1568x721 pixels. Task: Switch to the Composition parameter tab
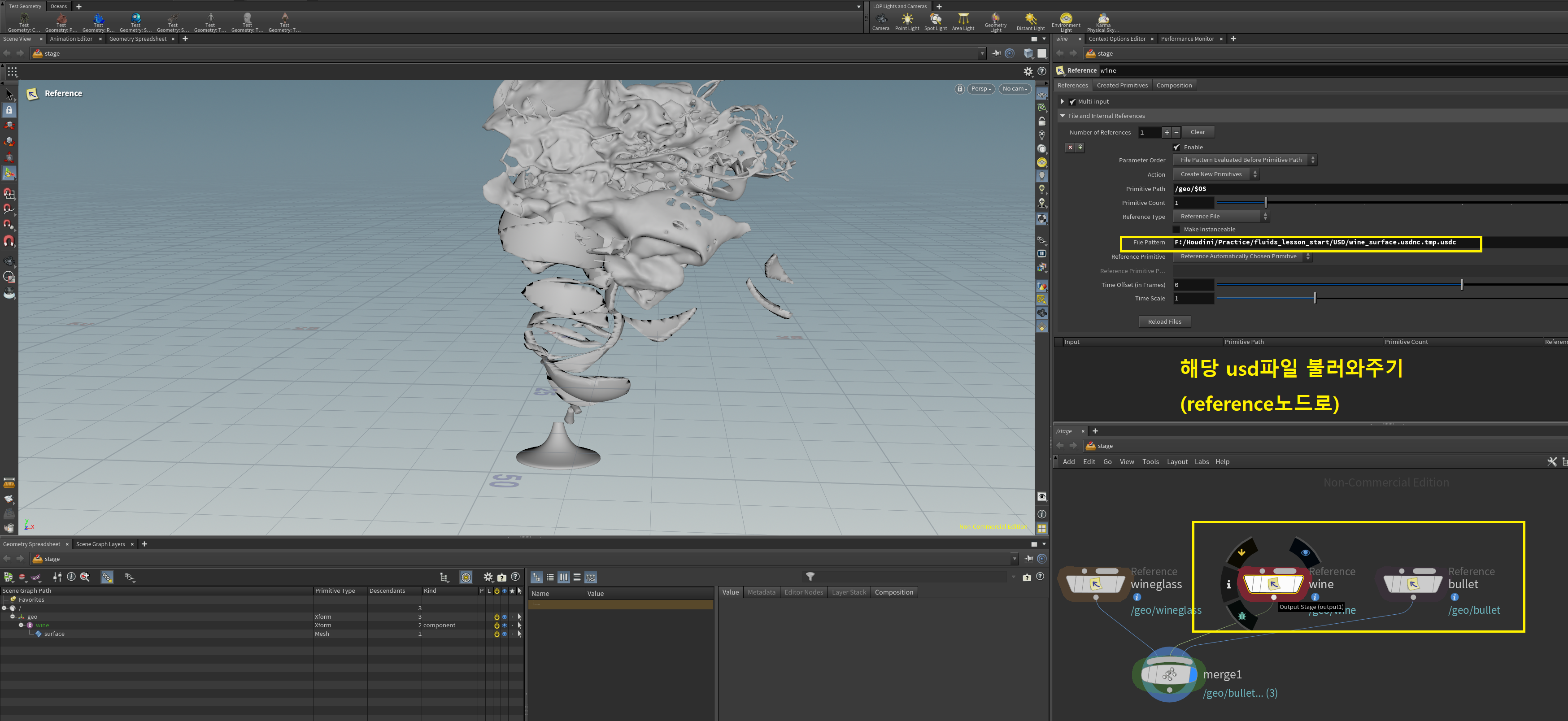click(x=1174, y=85)
